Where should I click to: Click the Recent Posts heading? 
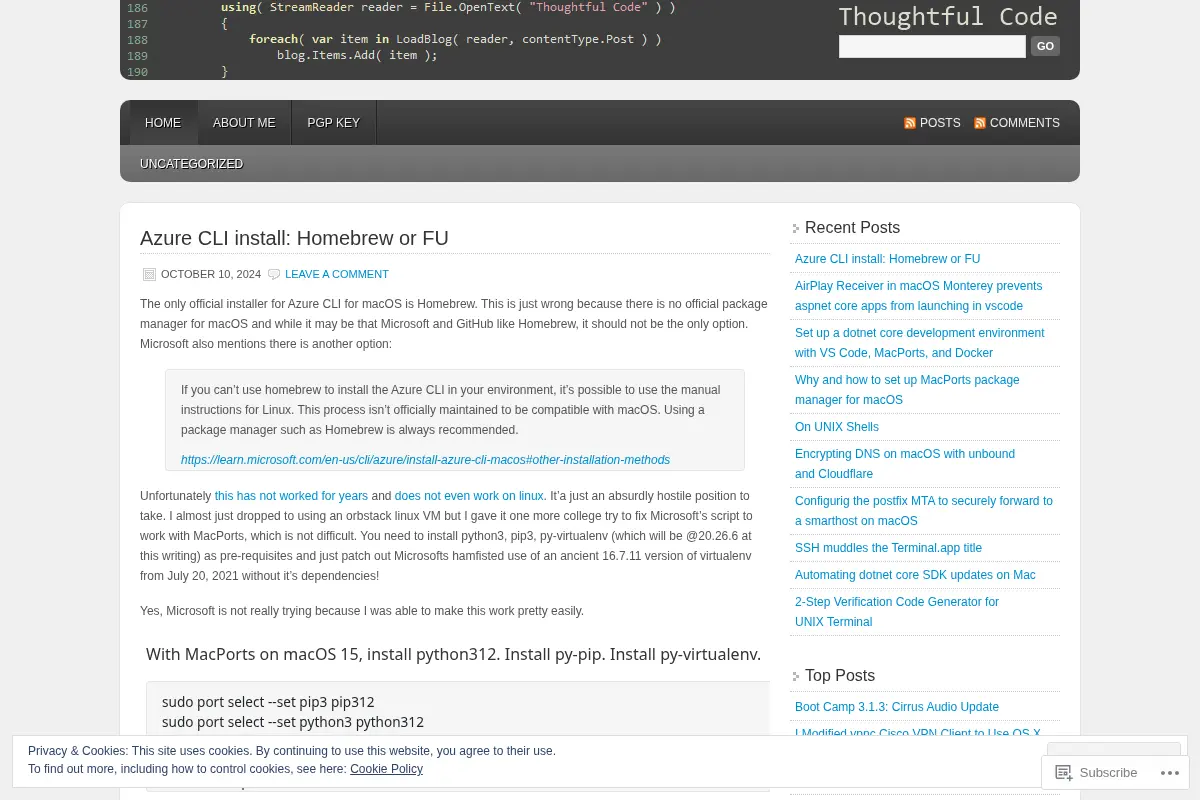[x=852, y=228]
